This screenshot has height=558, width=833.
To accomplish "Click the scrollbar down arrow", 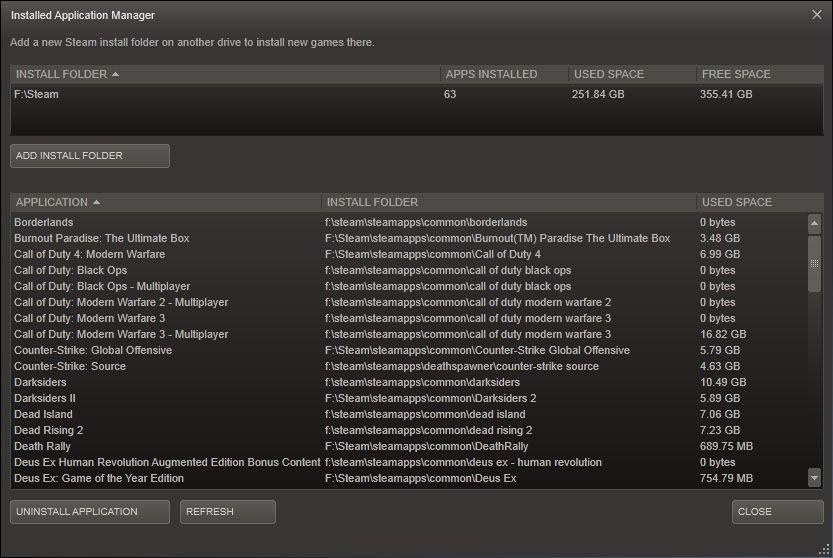I will click(814, 477).
